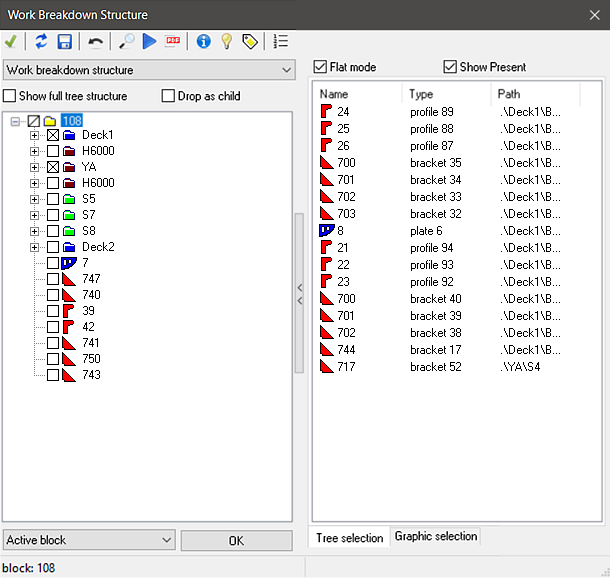This screenshot has width=610, height=578.
Task: Expand the Deck2 tree node
Action: (x=35, y=247)
